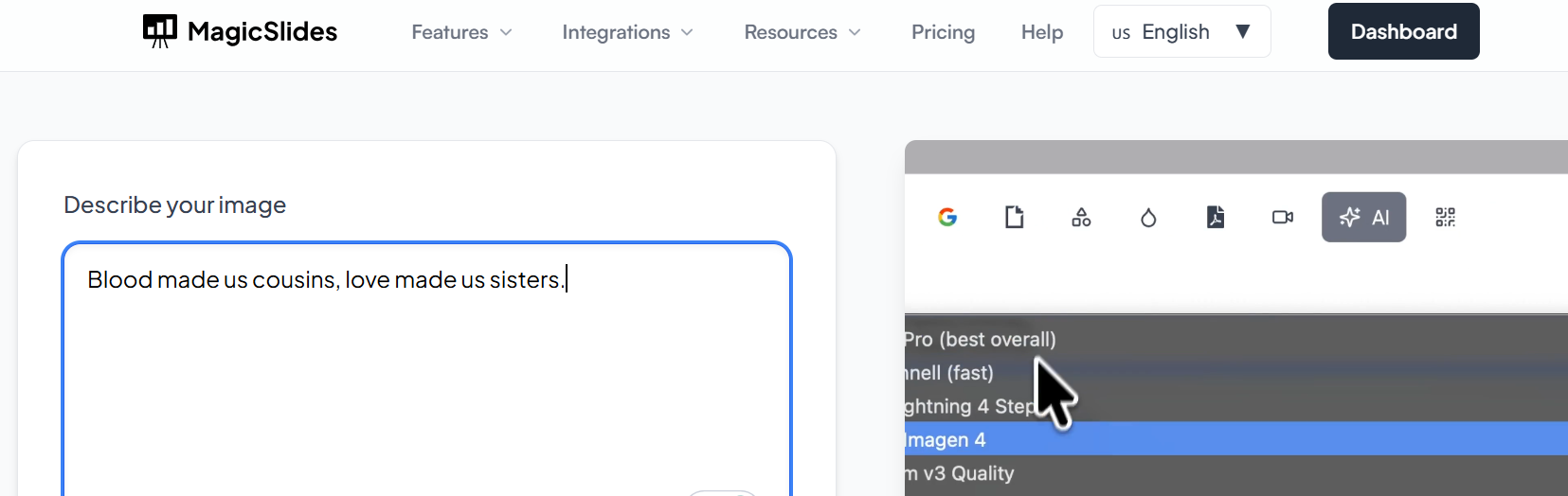The width and height of the screenshot is (1568, 496).
Task: Click the MagicSlides logo icon
Action: coord(159,31)
